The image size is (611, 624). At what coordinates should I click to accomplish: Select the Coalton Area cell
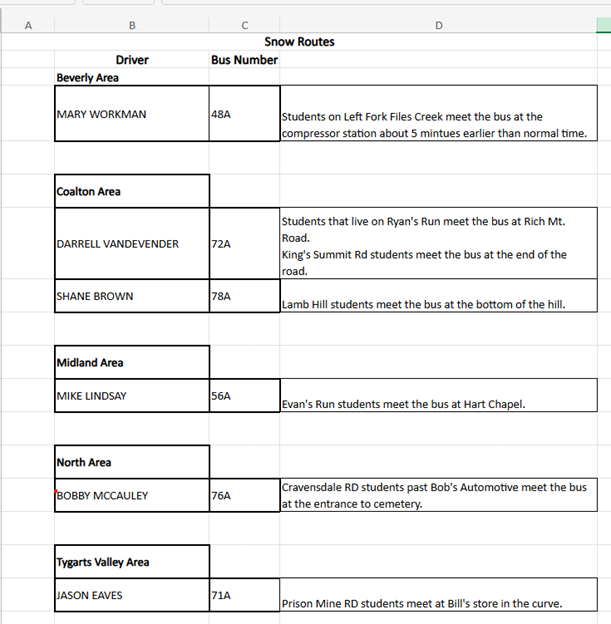click(x=131, y=191)
